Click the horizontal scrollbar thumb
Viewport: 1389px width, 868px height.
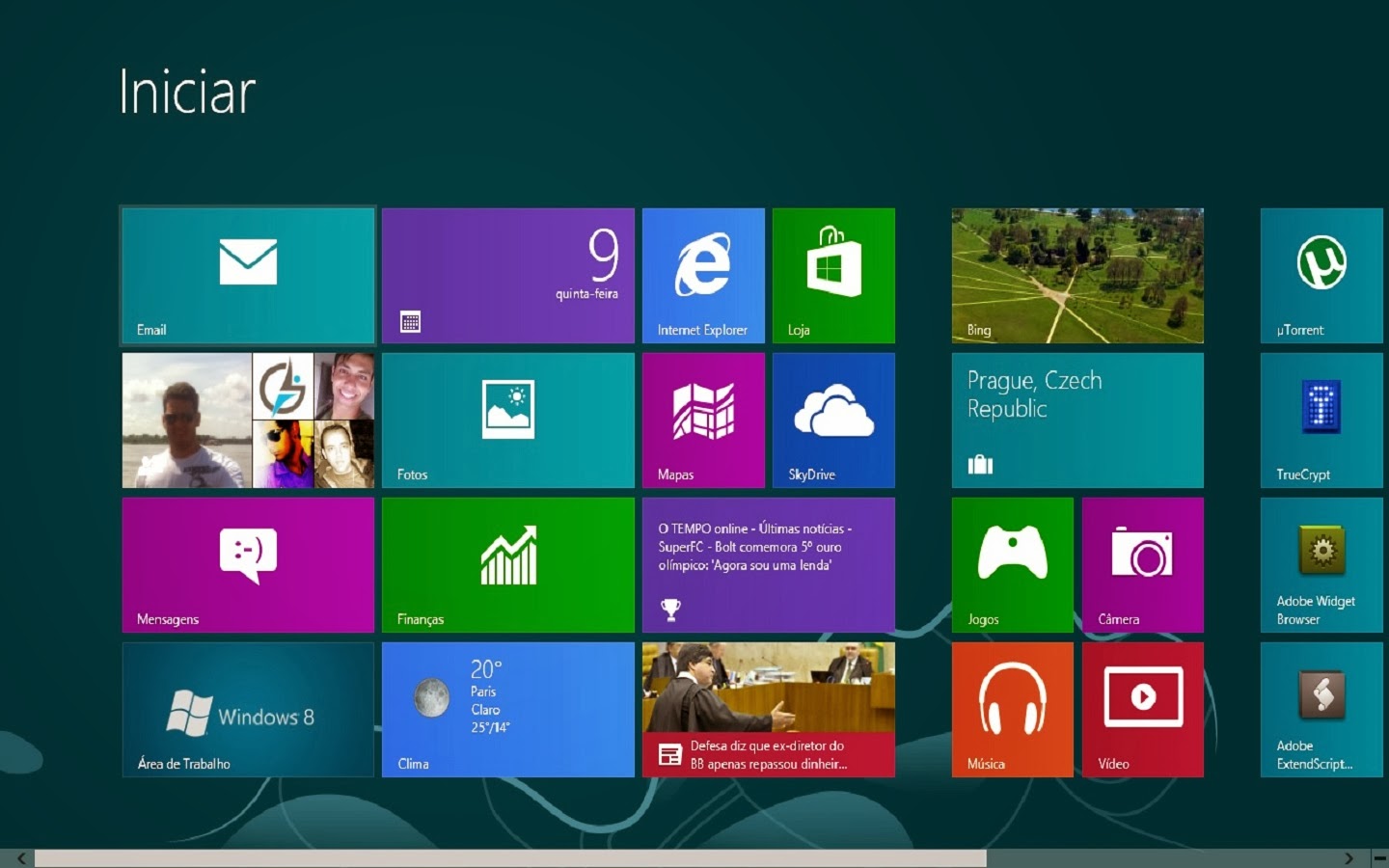point(510,858)
